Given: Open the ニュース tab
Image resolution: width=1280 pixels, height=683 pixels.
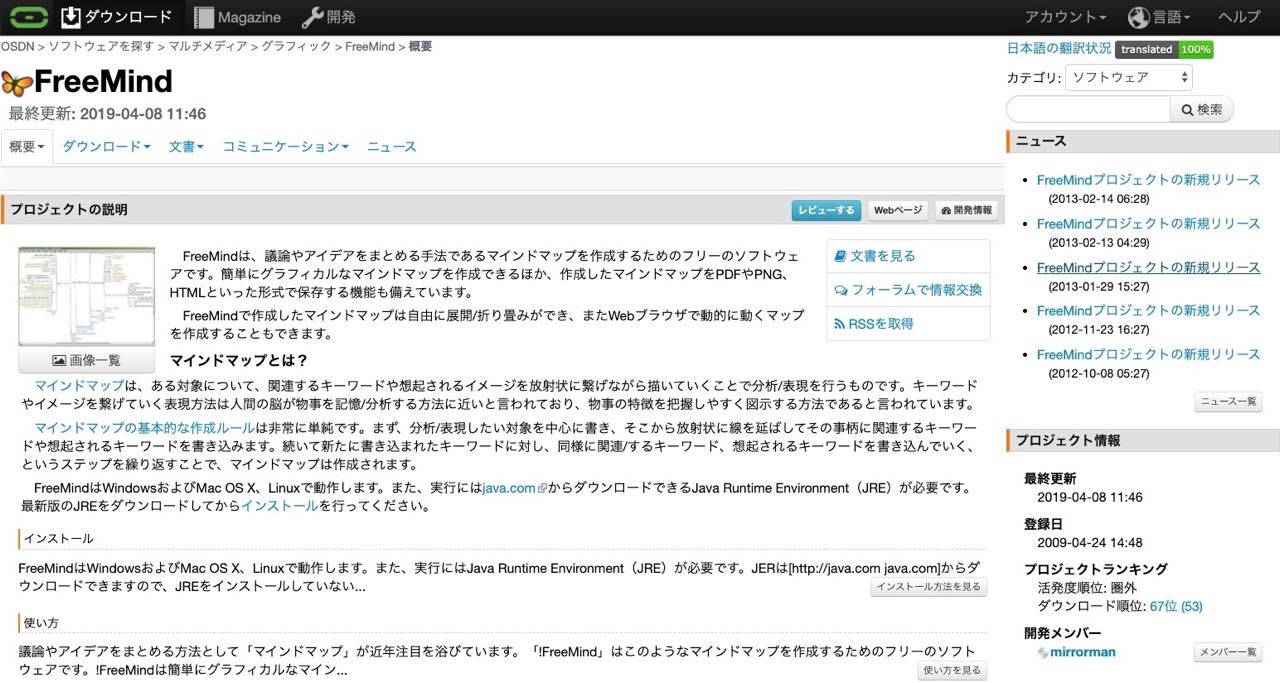Looking at the screenshot, I should point(391,147).
